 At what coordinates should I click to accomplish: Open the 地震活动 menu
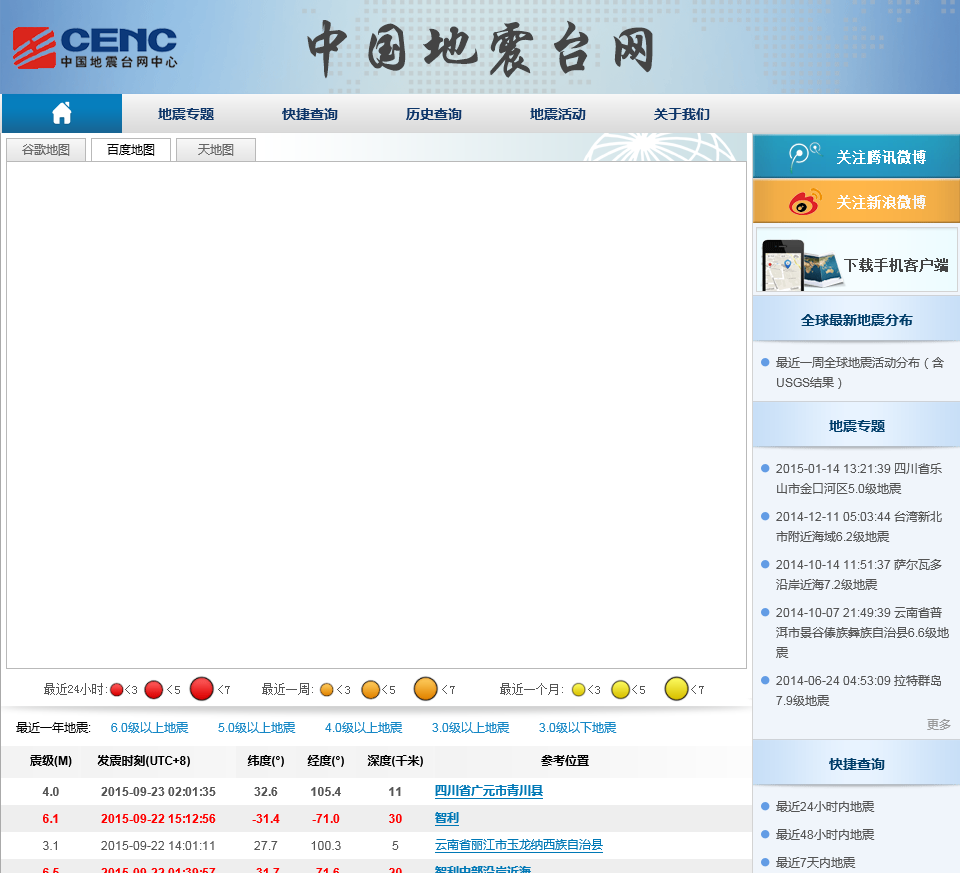point(557,114)
